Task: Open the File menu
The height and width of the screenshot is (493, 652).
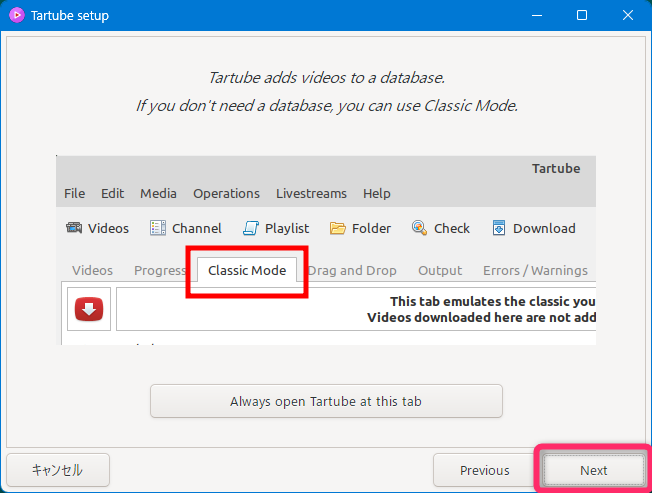Action: (x=75, y=193)
